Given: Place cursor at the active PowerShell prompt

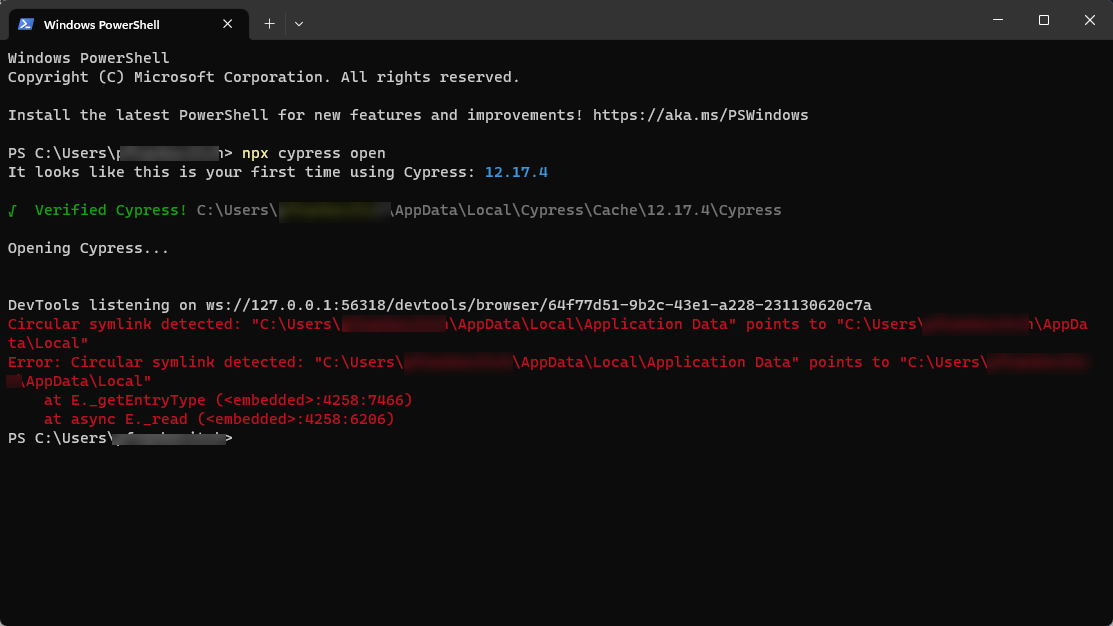Looking at the screenshot, I should [x=240, y=438].
